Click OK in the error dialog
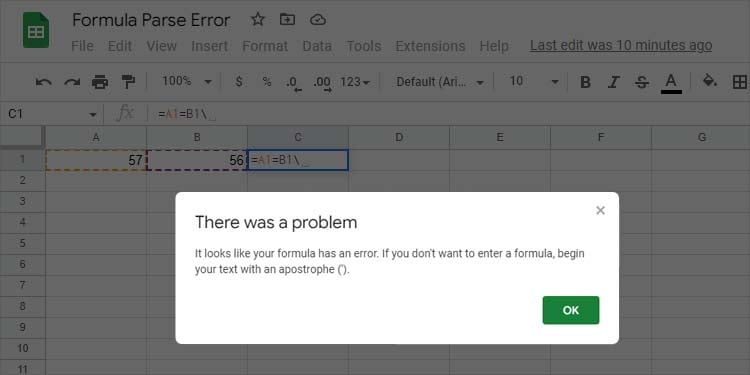 click(x=571, y=310)
